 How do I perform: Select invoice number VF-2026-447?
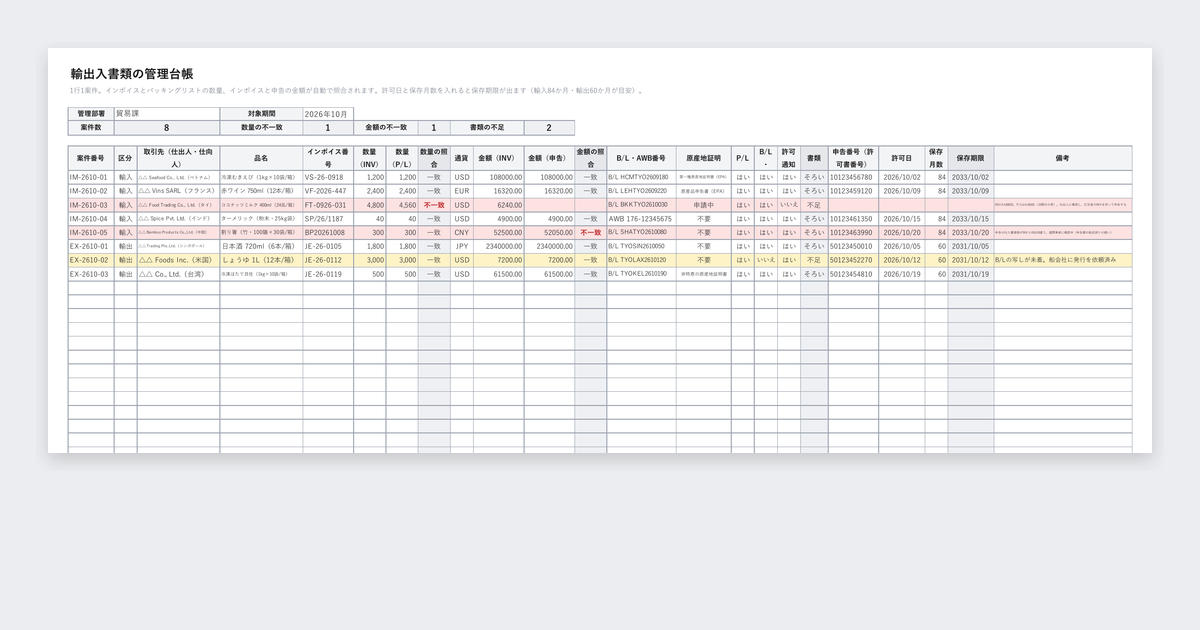click(328, 191)
